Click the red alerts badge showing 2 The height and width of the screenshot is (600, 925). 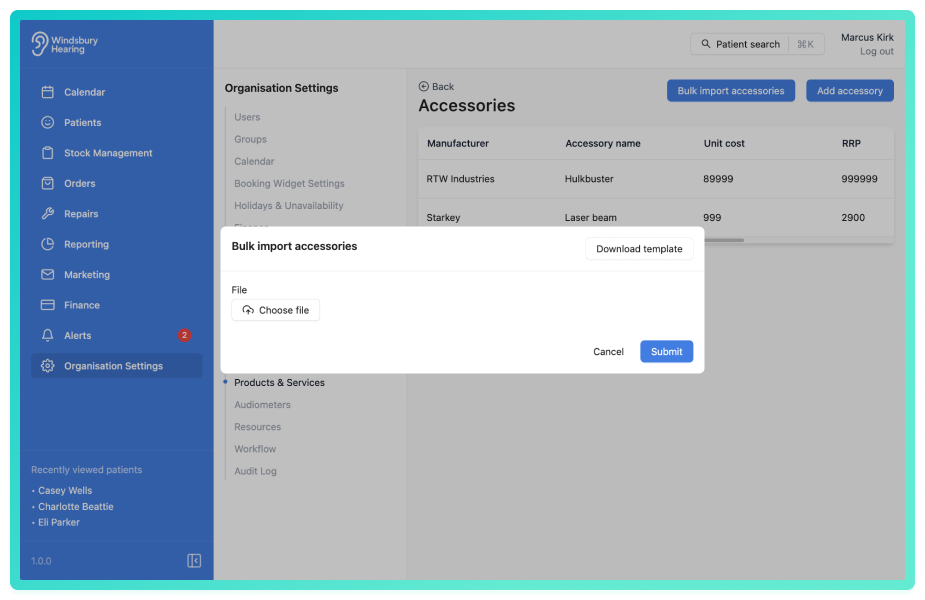click(184, 335)
